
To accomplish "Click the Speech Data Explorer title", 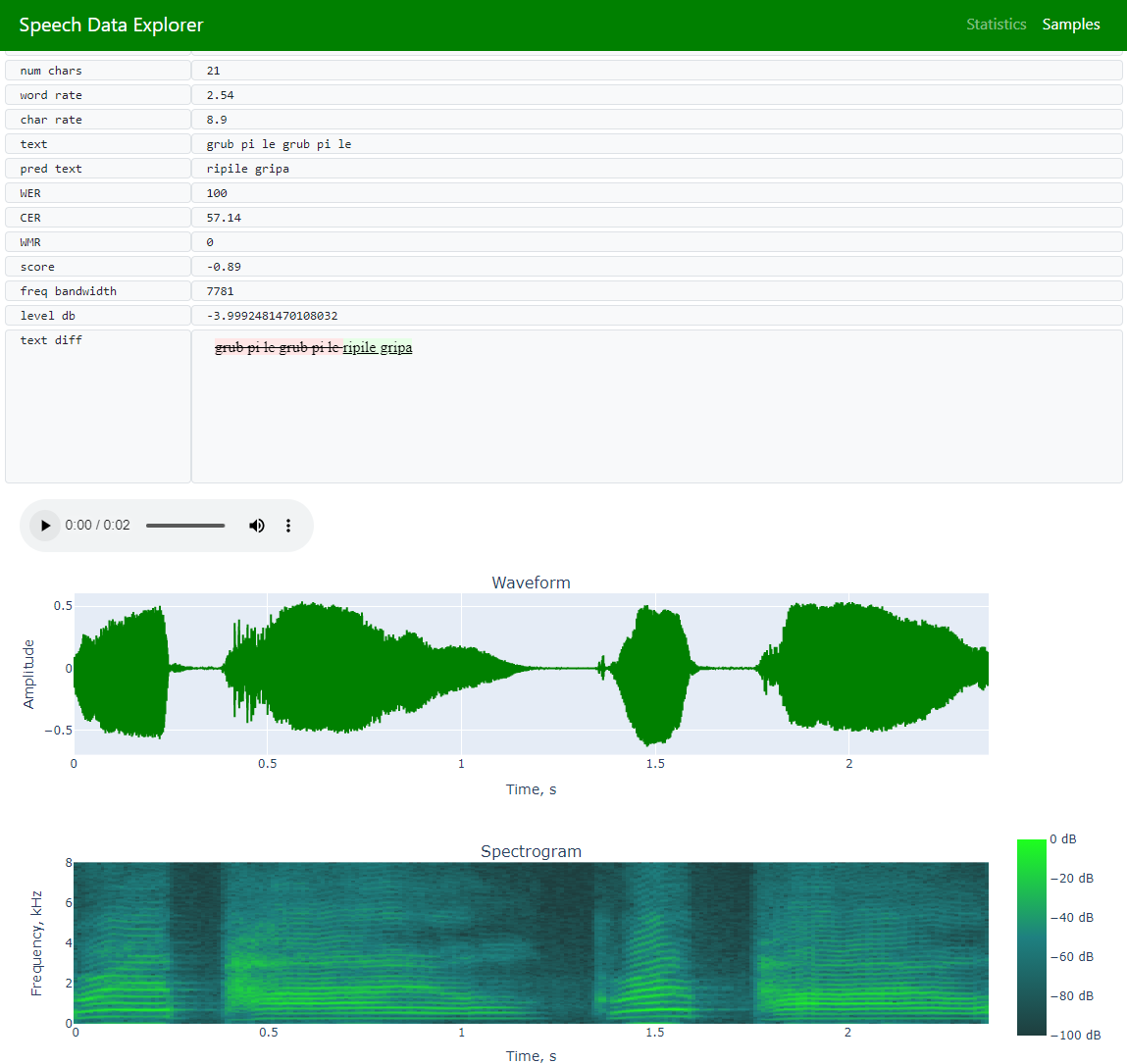I will (x=111, y=25).
